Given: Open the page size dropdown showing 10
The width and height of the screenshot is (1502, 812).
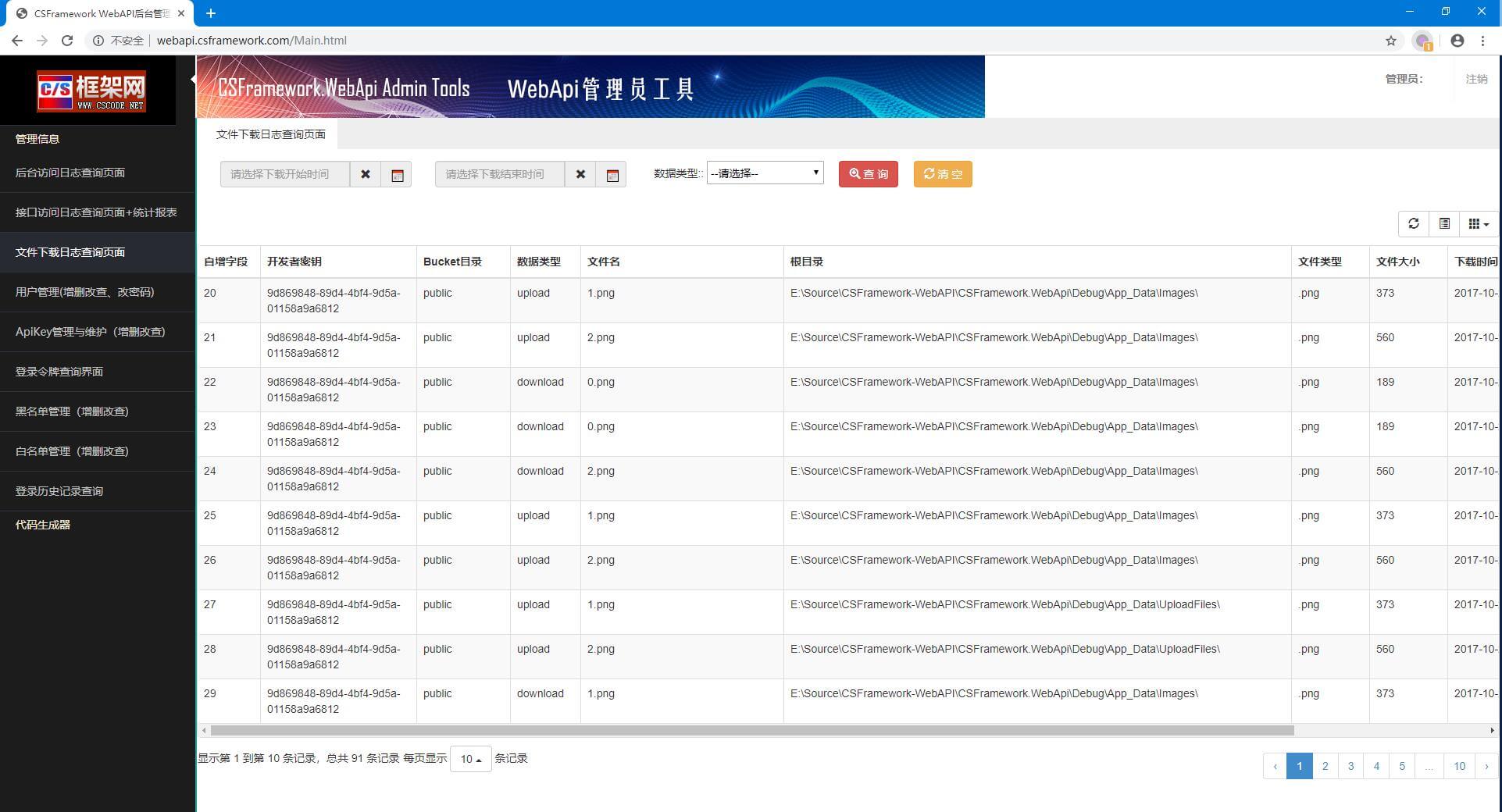Looking at the screenshot, I should tap(470, 759).
